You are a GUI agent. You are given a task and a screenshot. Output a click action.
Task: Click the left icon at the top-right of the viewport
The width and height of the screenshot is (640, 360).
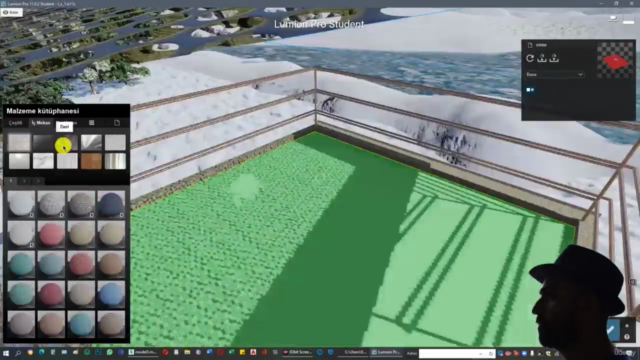click(613, 18)
